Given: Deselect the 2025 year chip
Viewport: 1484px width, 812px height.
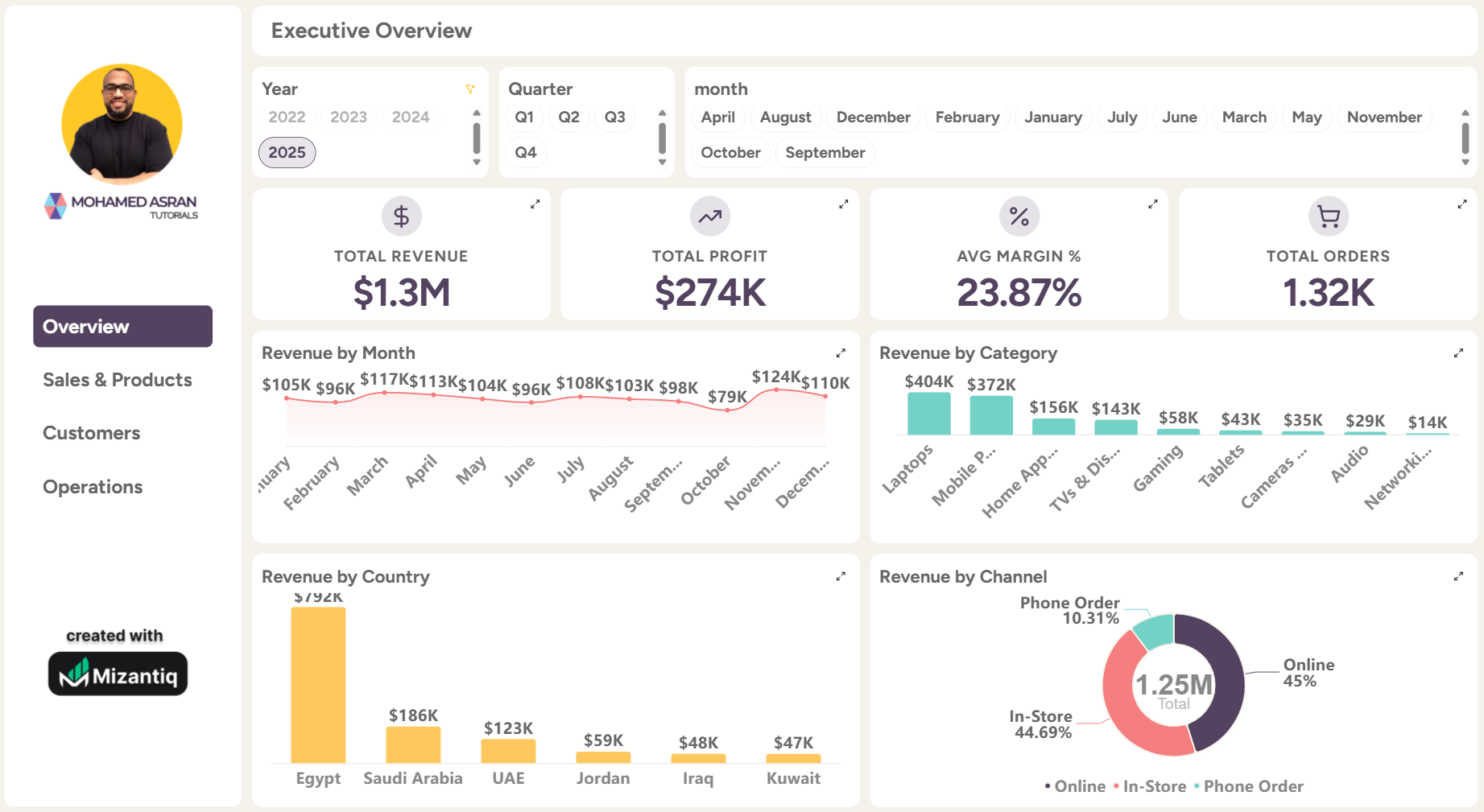Looking at the screenshot, I should [x=287, y=152].
